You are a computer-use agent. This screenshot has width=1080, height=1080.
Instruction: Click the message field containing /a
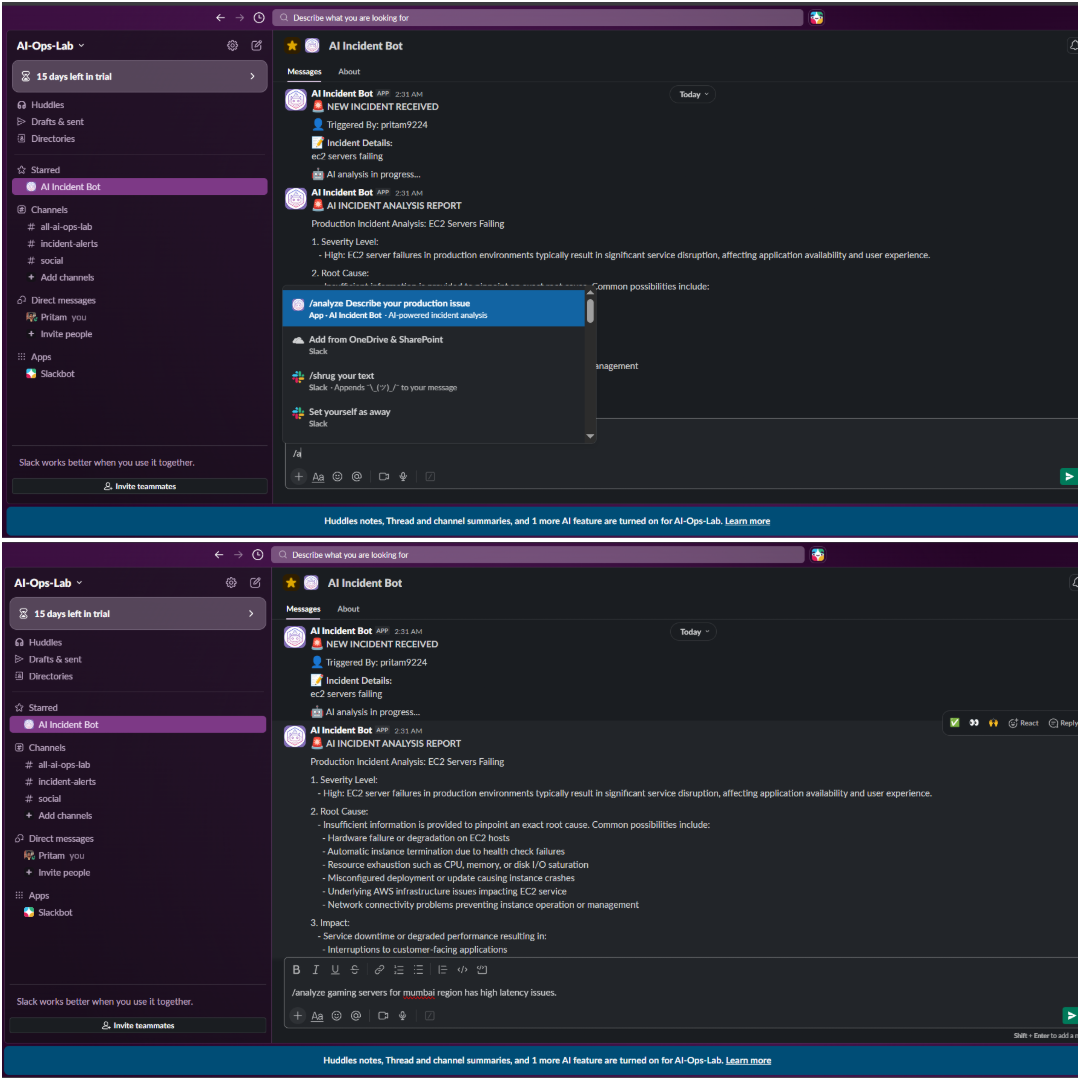(674, 453)
